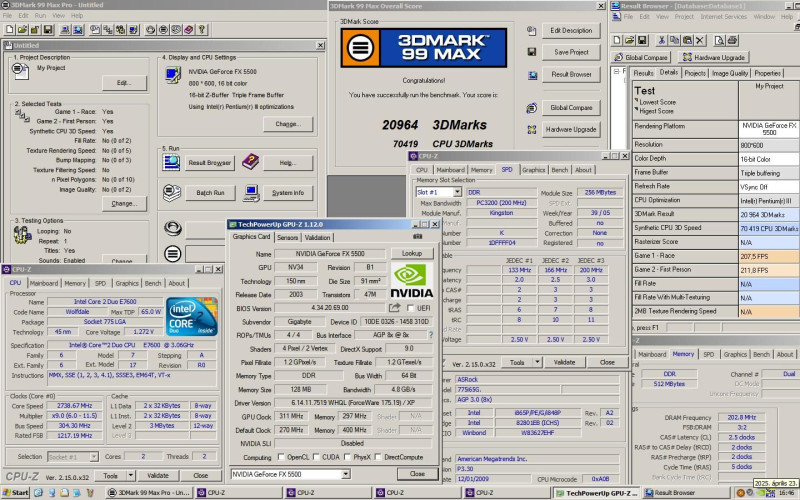
Task: Click Batch Run stacked disks icon
Action: pyautogui.click(x=172, y=192)
